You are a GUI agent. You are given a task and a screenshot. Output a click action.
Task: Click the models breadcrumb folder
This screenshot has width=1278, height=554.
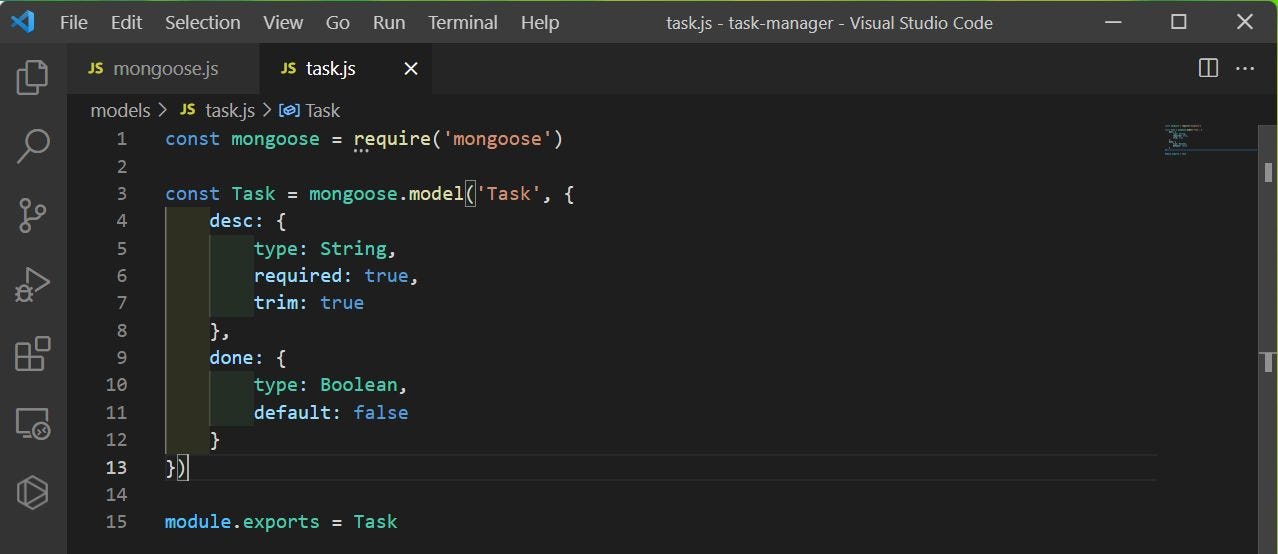[120, 110]
